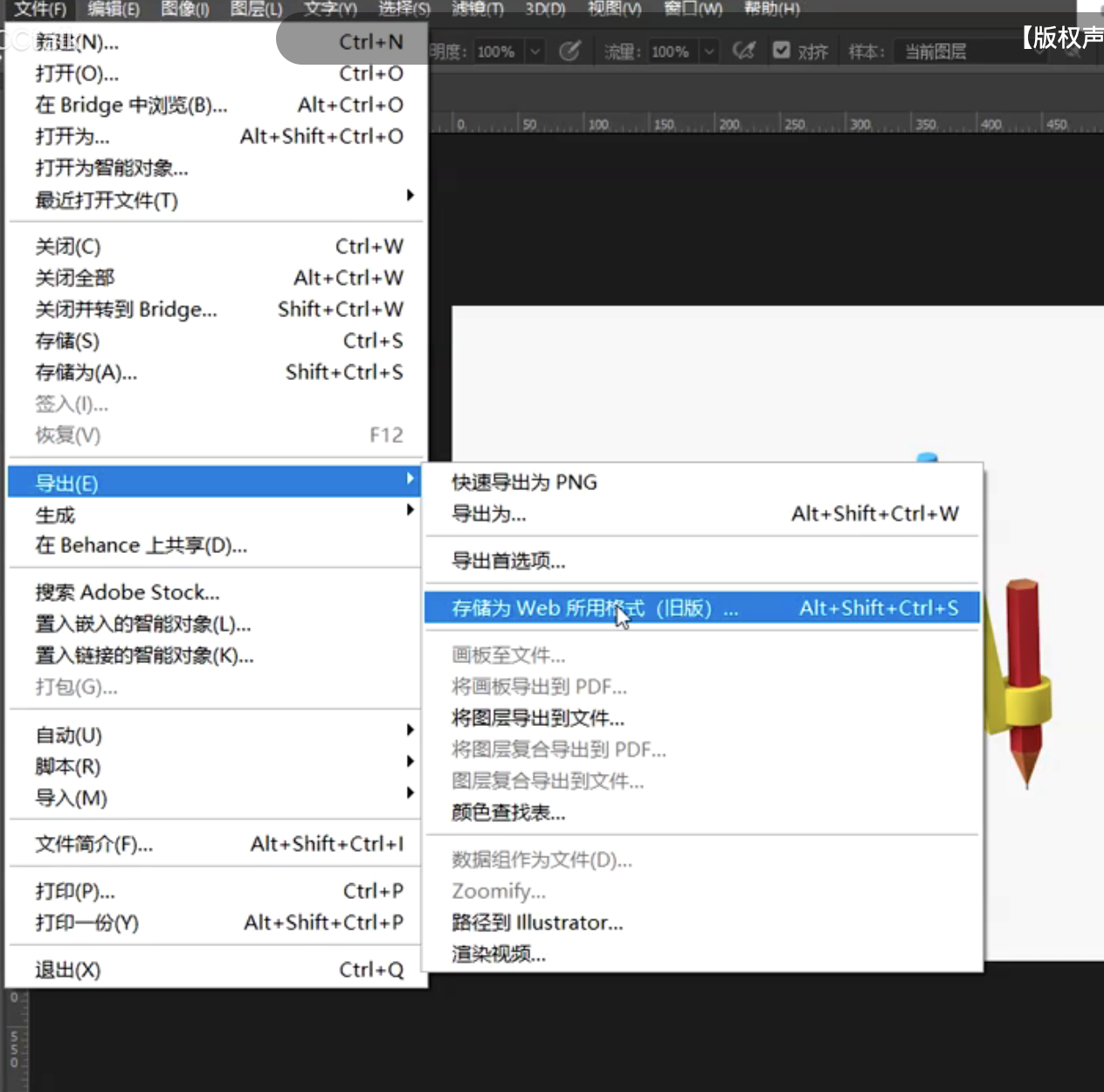The height and width of the screenshot is (1092, 1104).
Task: Open 文件简介(F)... dialog
Action: 214,844
